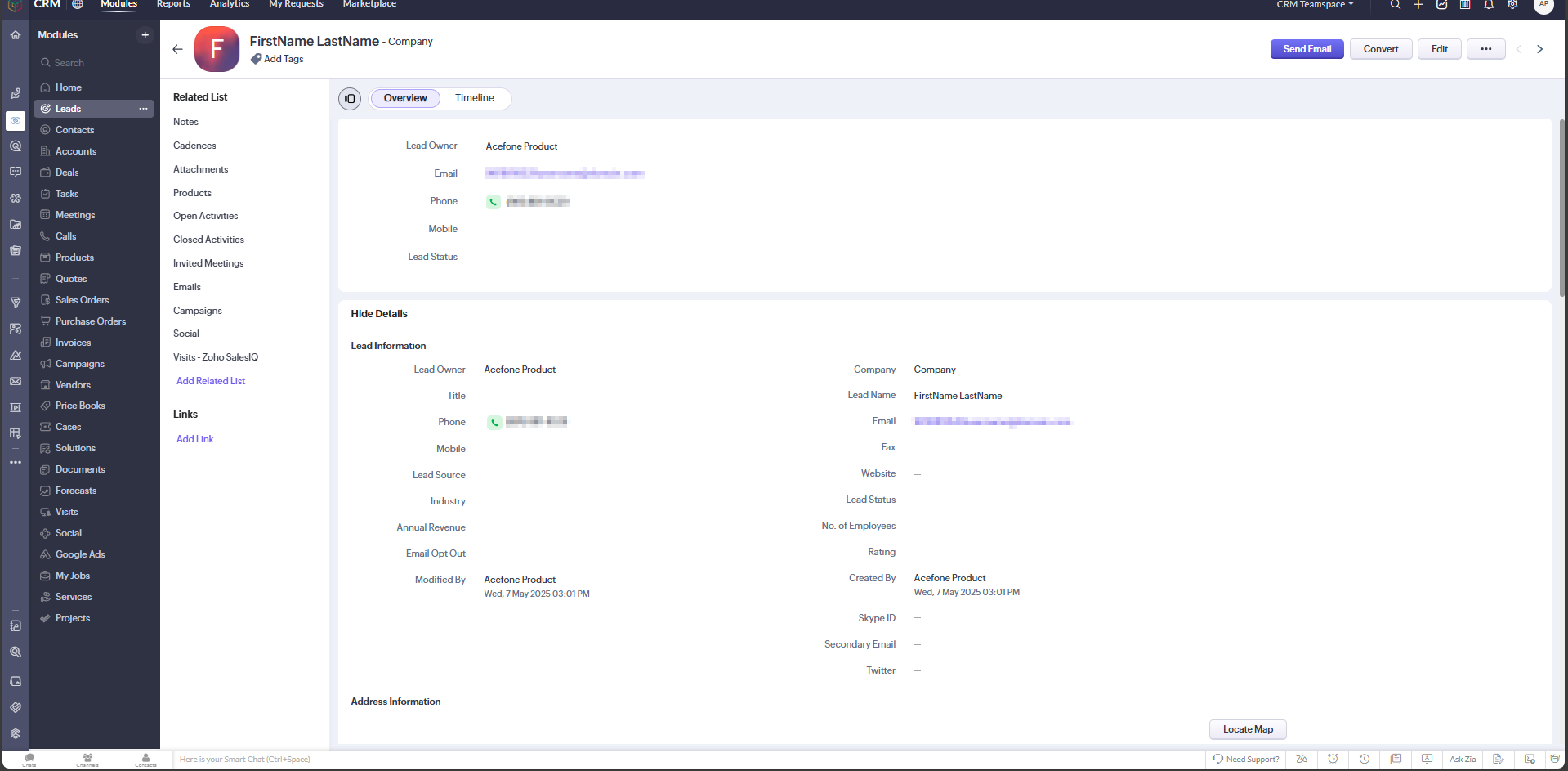Click Need Support? in bottom bar
This screenshot has width=1568, height=771.
(1246, 760)
